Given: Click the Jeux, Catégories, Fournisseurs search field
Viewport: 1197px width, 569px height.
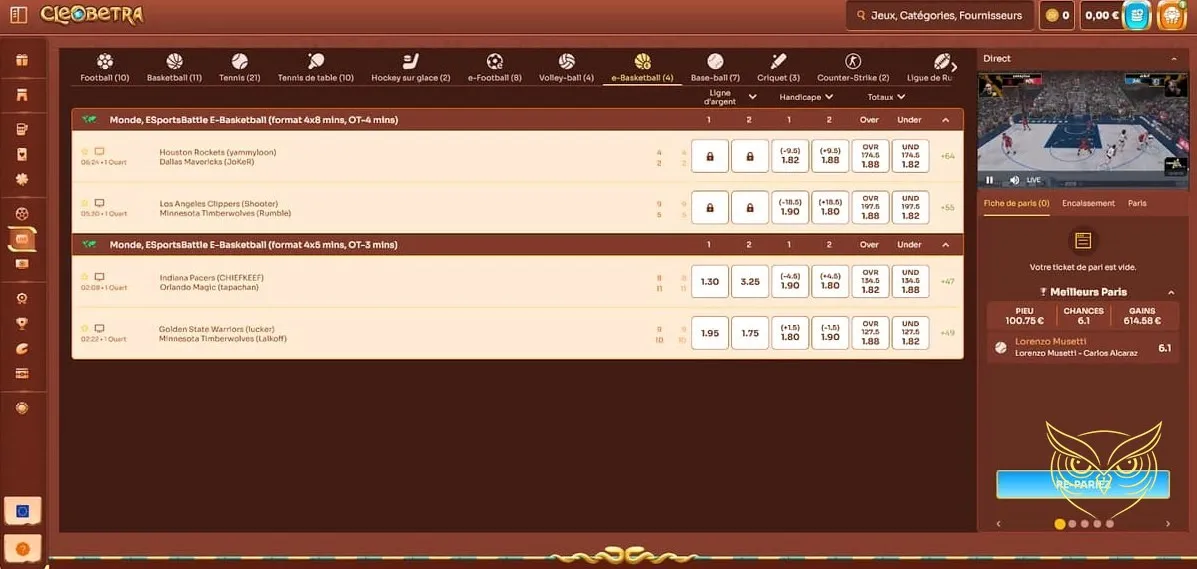Looking at the screenshot, I should click(x=939, y=15).
